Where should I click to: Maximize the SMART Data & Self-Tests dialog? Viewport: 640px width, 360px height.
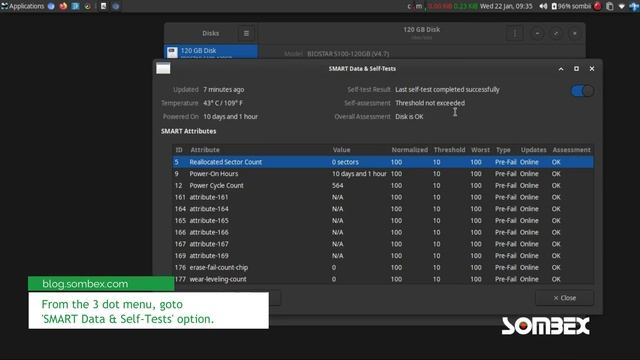576,69
